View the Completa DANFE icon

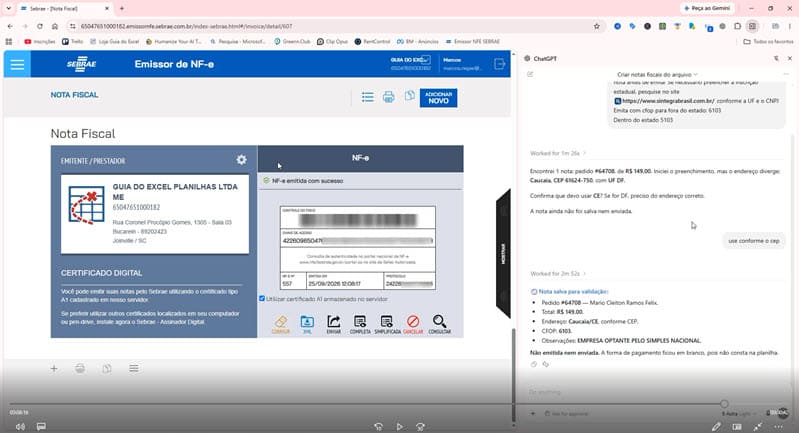[360, 324]
